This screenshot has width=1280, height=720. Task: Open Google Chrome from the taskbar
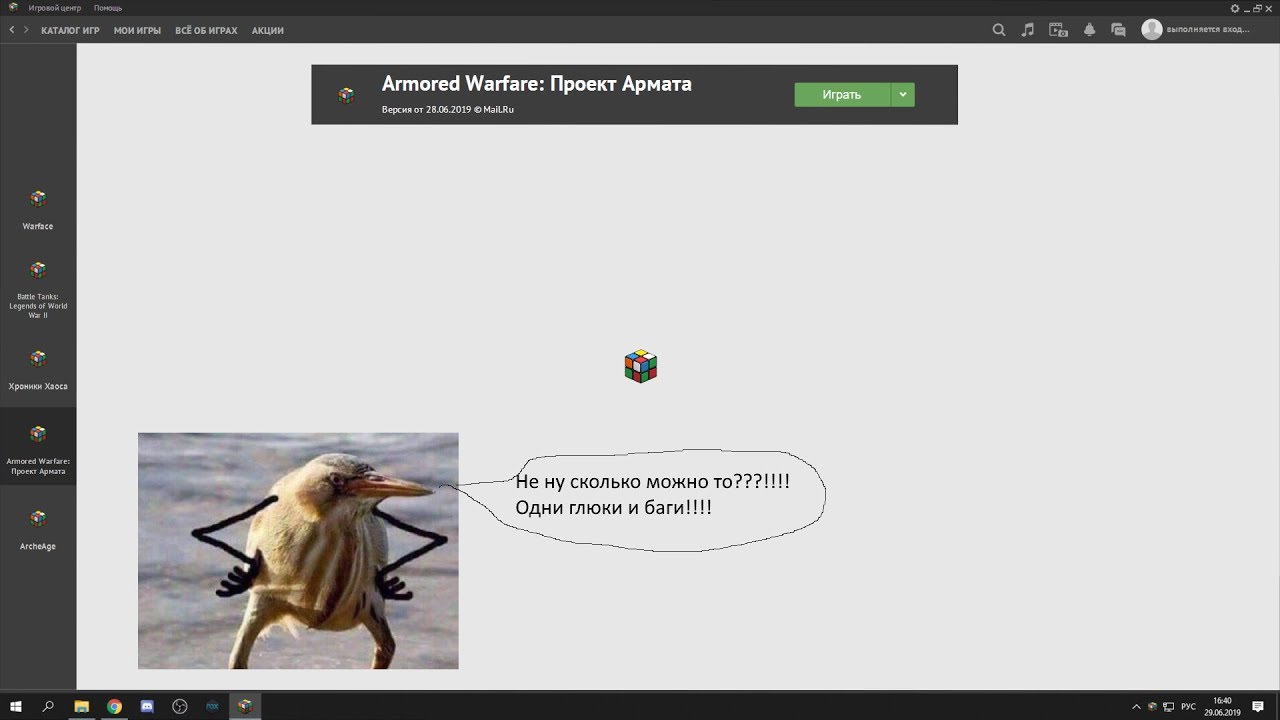coord(114,706)
